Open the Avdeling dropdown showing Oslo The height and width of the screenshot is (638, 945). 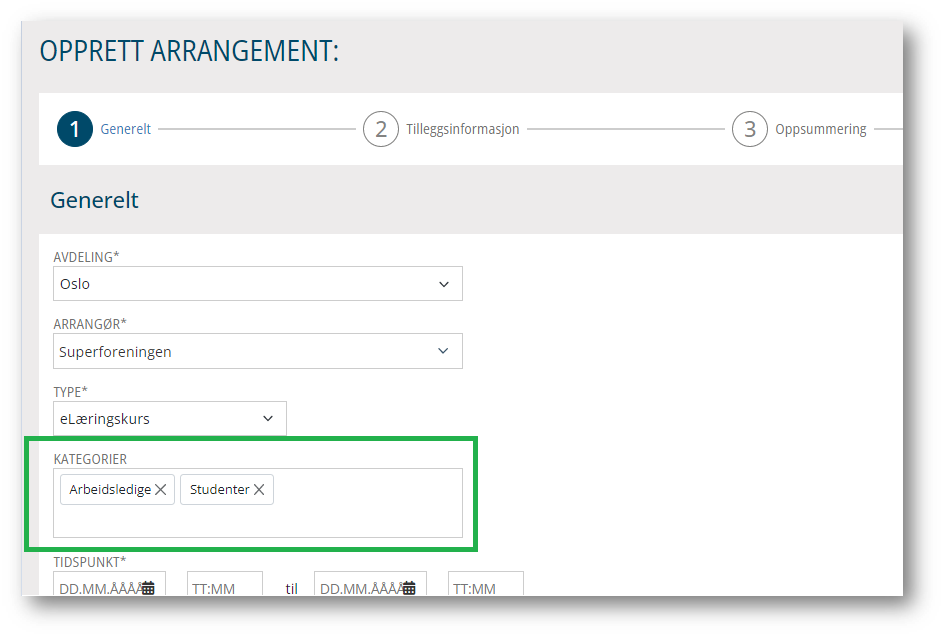point(257,284)
